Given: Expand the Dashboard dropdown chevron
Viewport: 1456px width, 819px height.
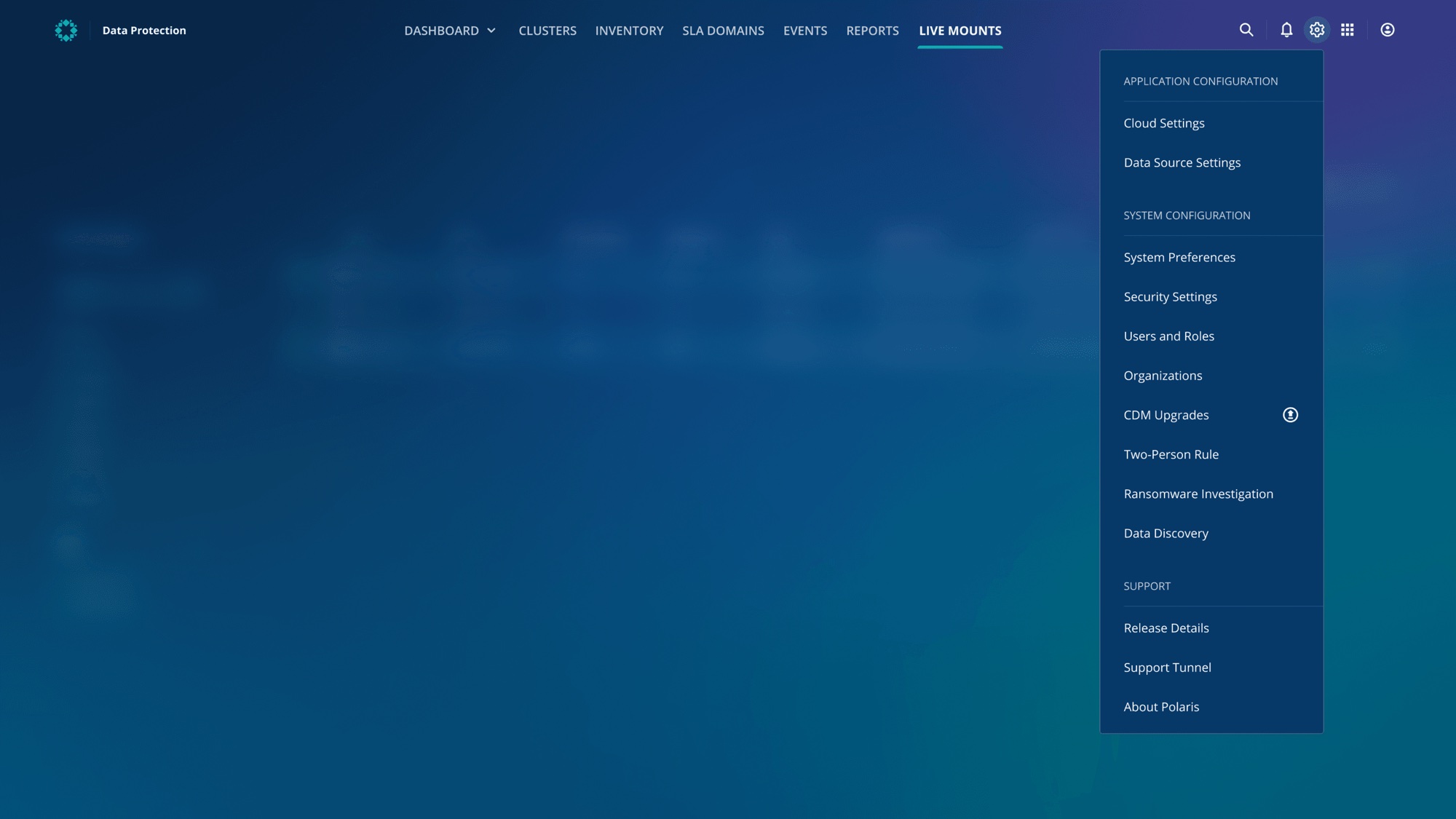Looking at the screenshot, I should coord(491,31).
